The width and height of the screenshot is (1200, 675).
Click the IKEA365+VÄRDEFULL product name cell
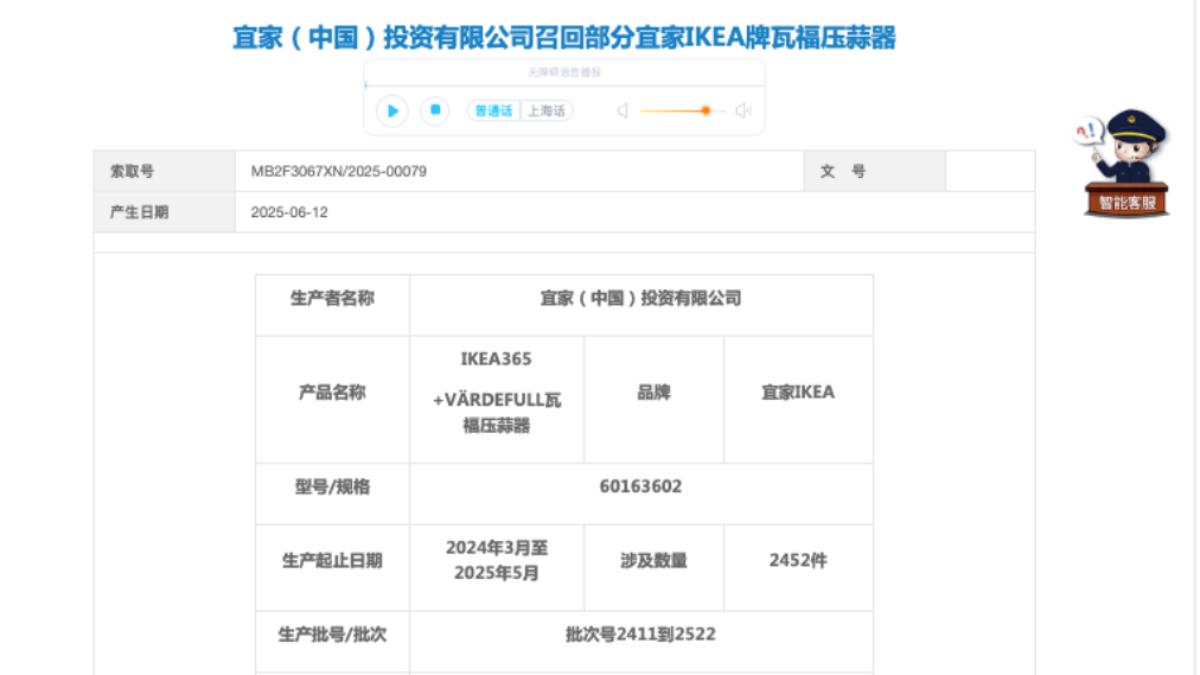coord(496,393)
